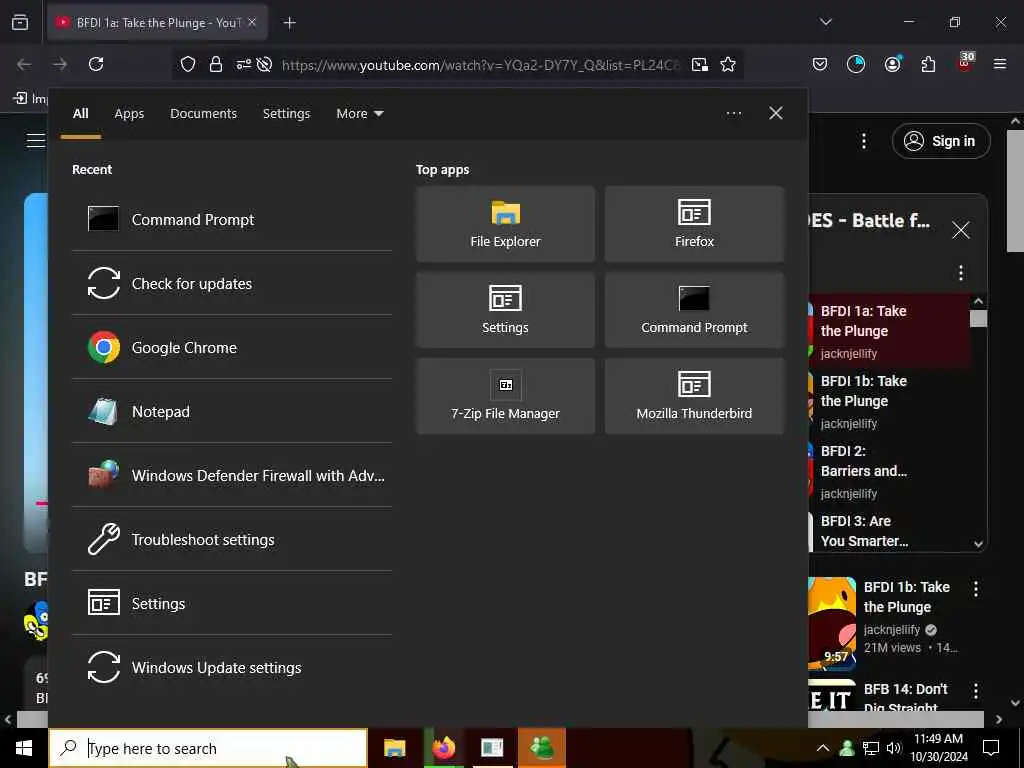
Task: Open the taskbar clock and date
Action: coord(938,748)
